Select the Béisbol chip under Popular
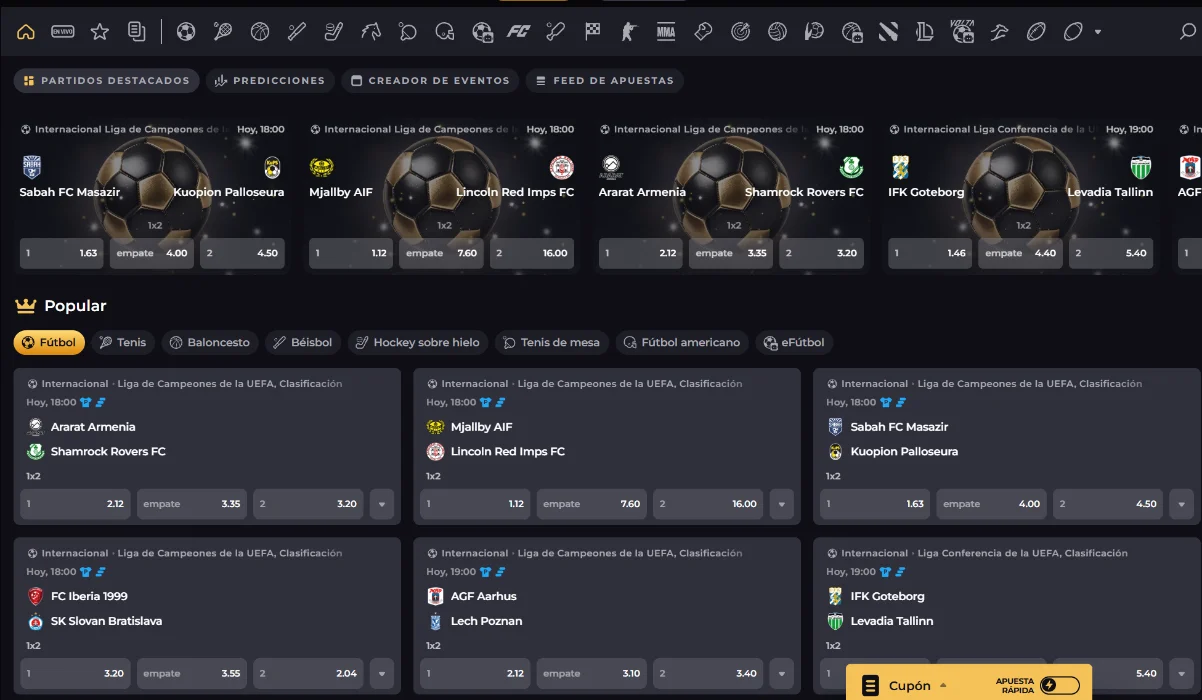Viewport: 1202px width, 700px height. 303,342
